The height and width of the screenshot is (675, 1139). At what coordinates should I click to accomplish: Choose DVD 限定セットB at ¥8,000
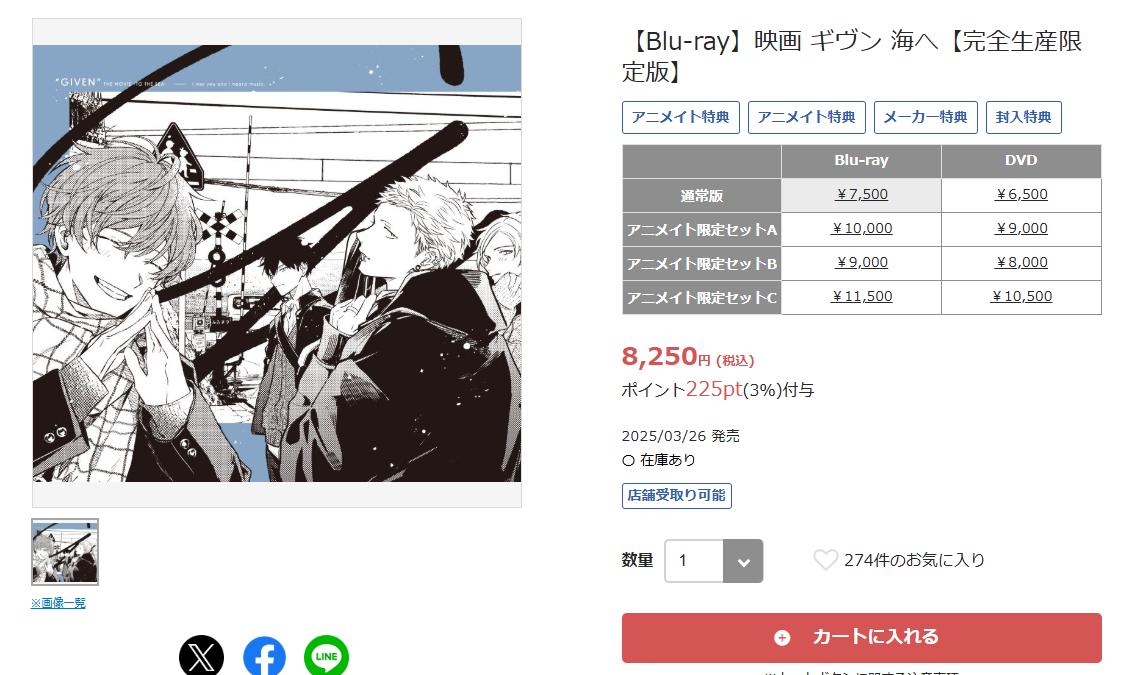point(1021,263)
